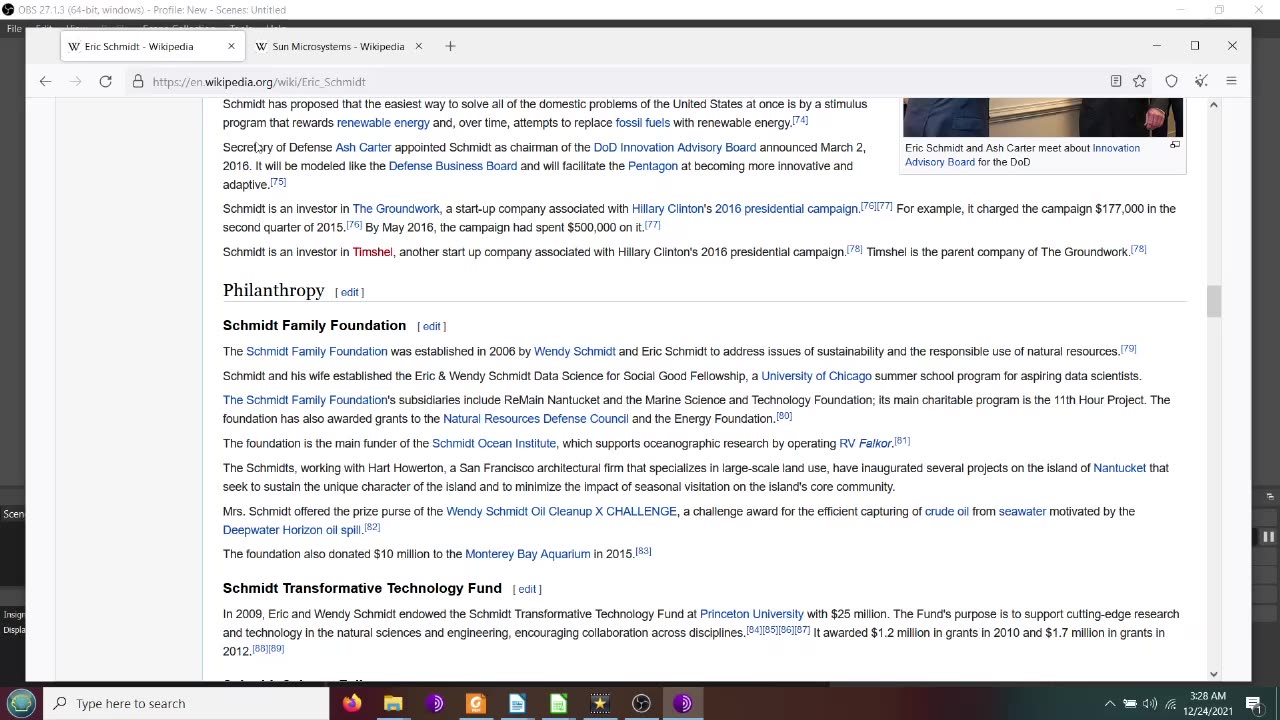Click the taskbar search box
The height and width of the screenshot is (720, 1280).
coord(187,703)
